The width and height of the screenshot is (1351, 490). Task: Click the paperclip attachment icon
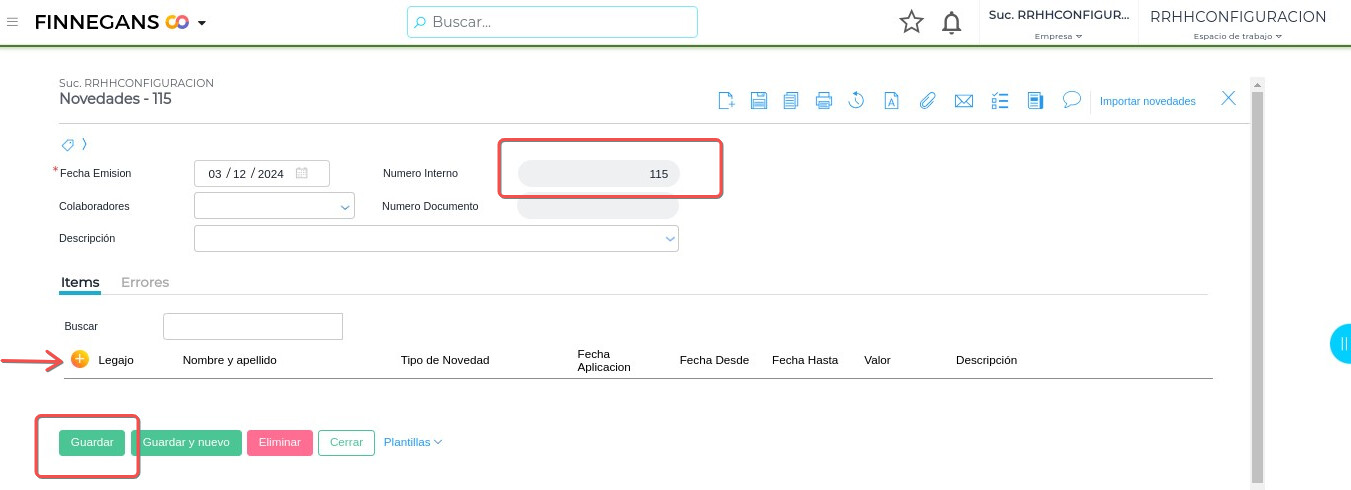928,100
